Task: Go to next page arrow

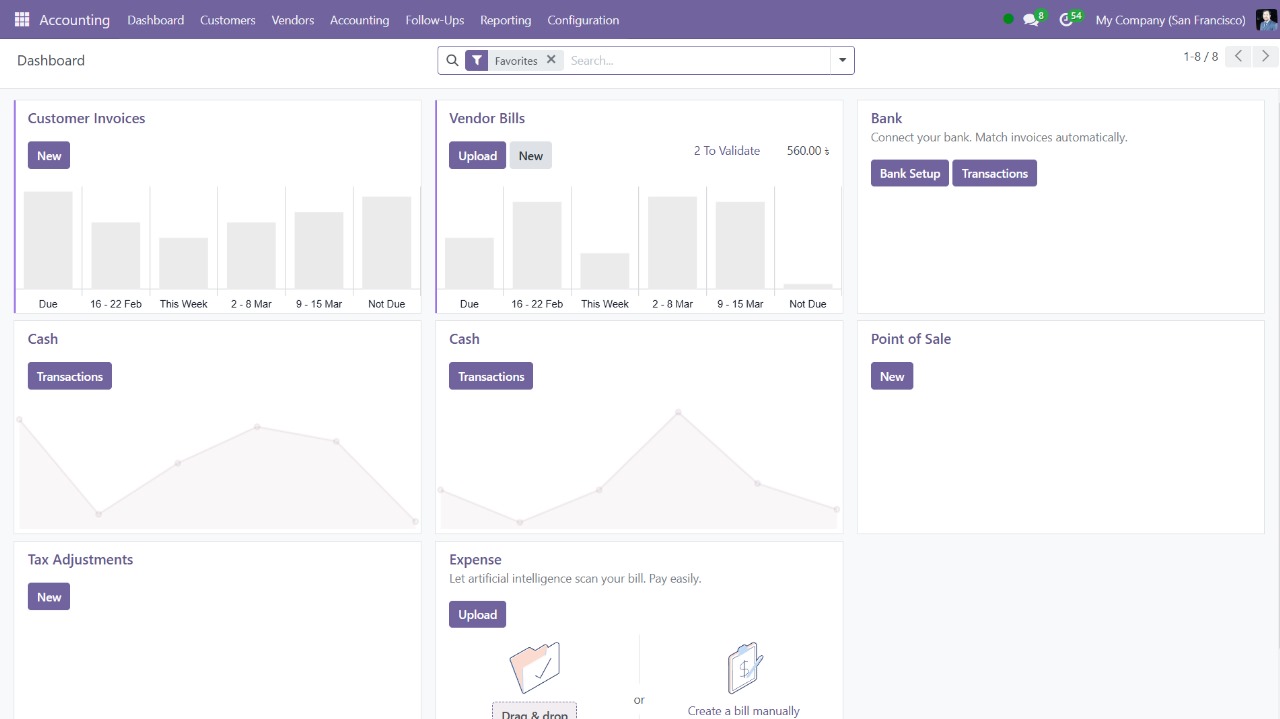Action: 1266,57
